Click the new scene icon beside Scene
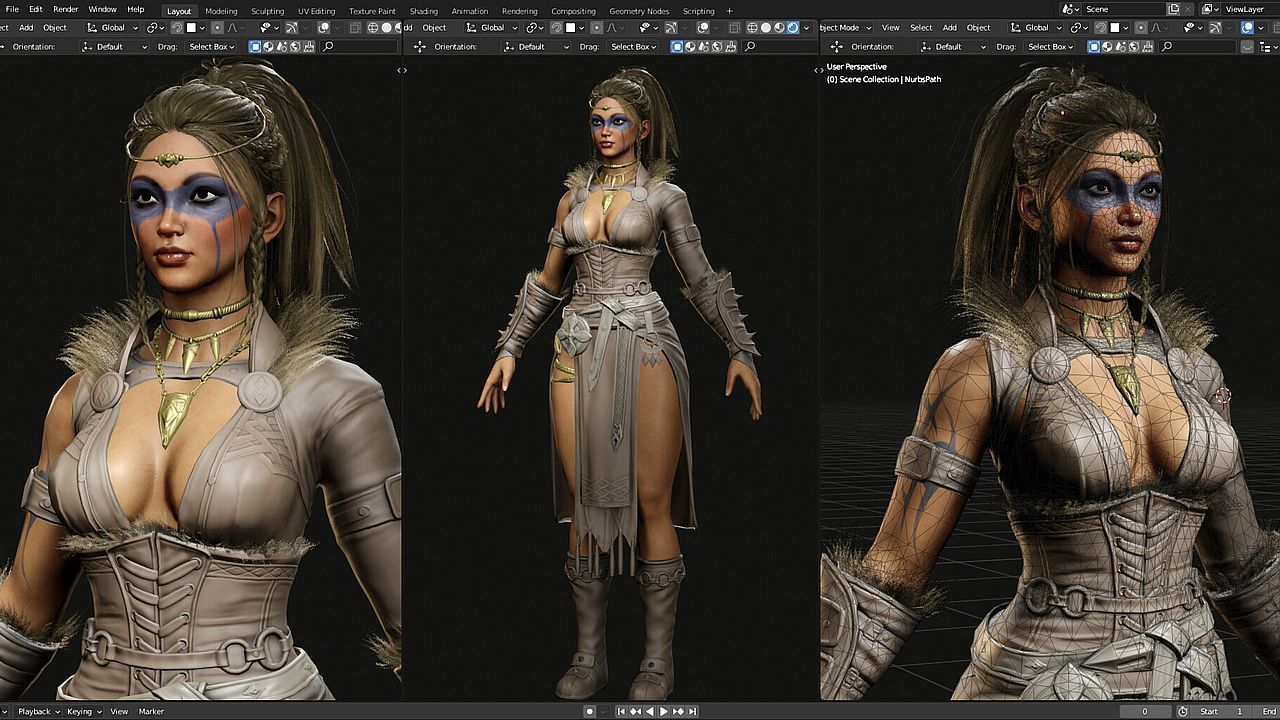This screenshot has height=720, width=1280. click(x=1173, y=9)
